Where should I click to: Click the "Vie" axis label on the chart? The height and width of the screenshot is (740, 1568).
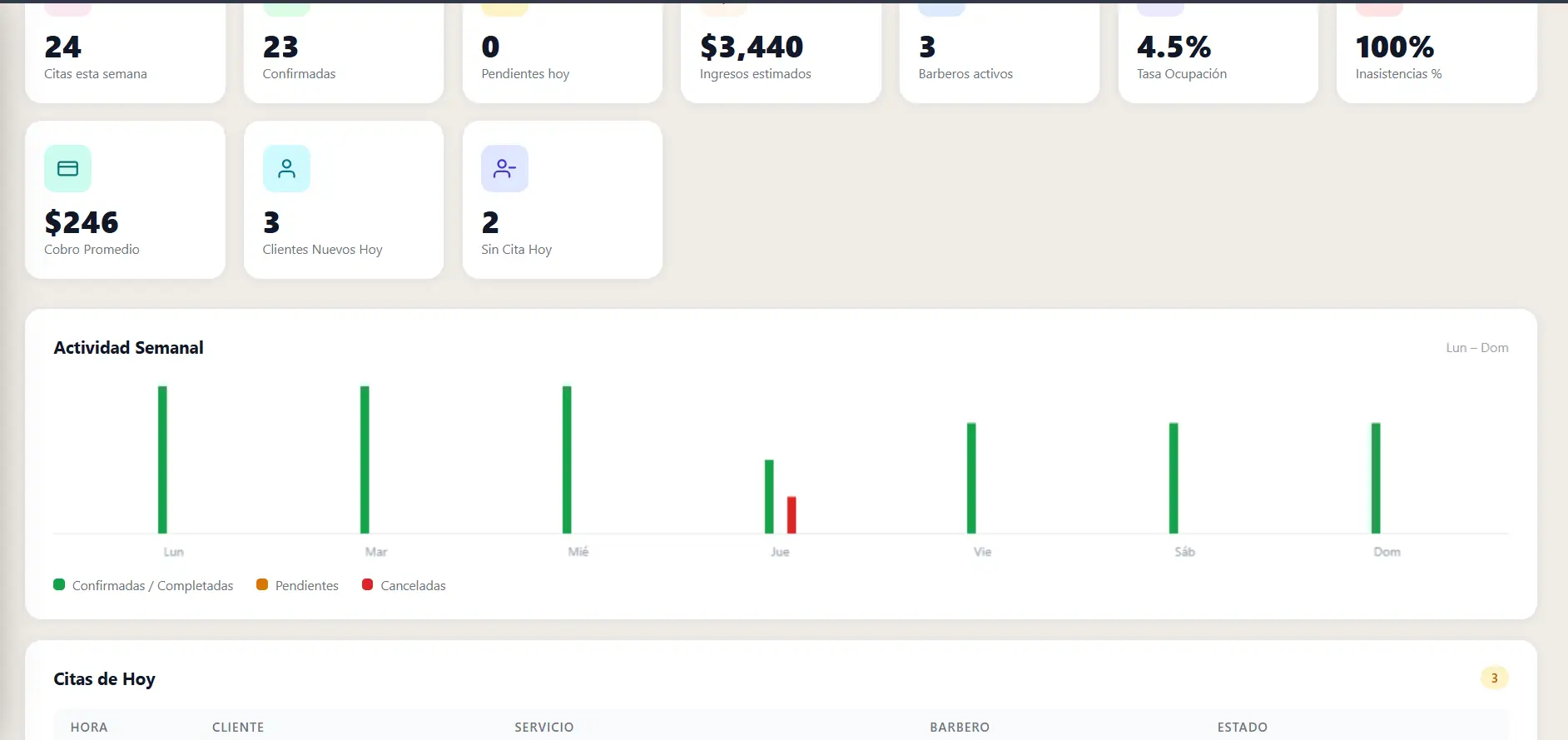click(983, 552)
